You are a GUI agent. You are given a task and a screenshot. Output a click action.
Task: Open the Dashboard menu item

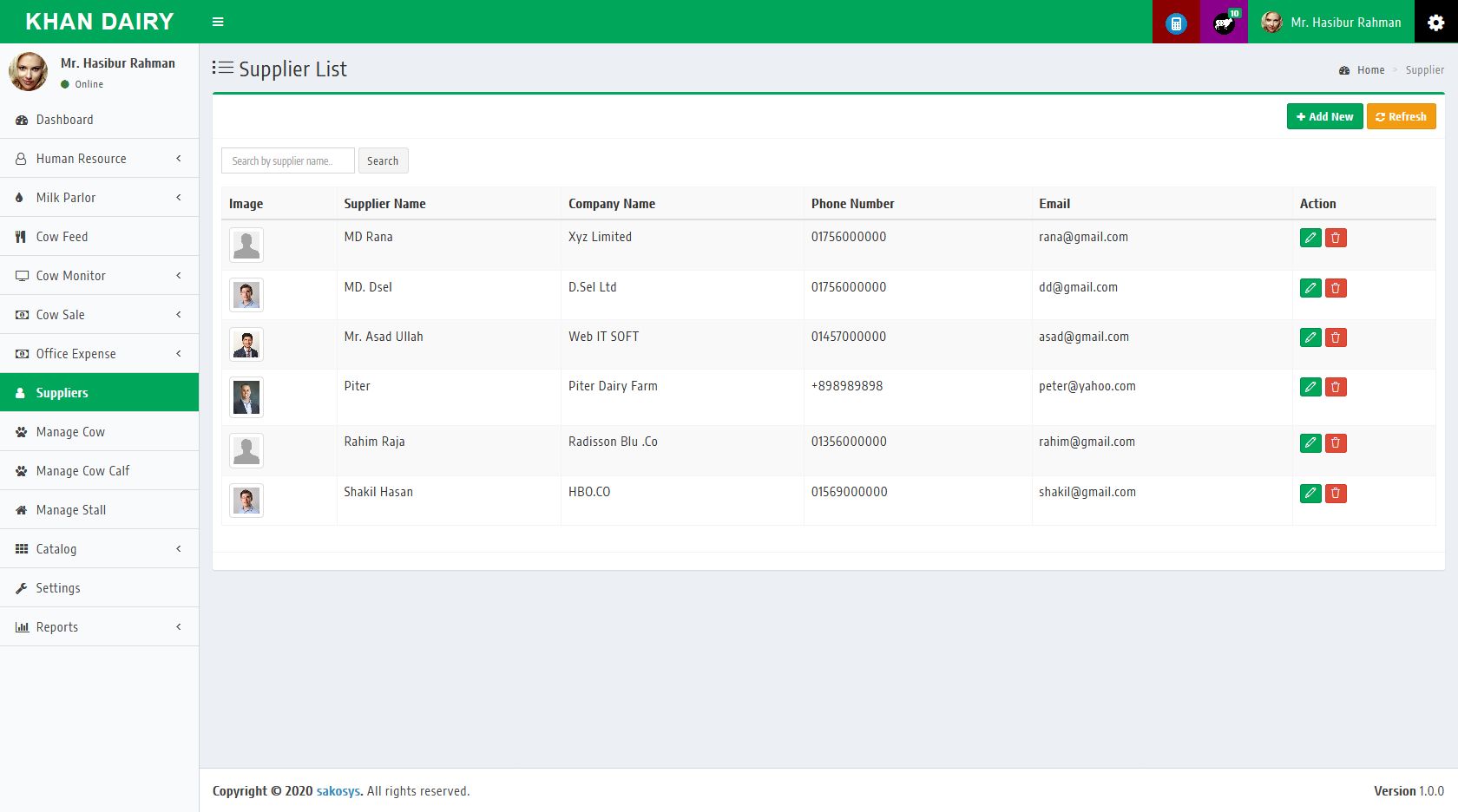pos(64,120)
